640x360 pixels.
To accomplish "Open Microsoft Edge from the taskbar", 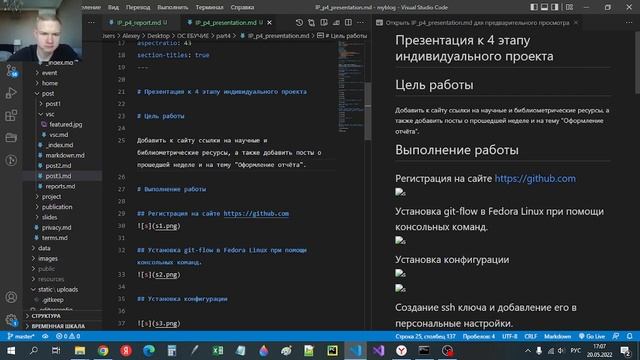I will coord(149,351).
